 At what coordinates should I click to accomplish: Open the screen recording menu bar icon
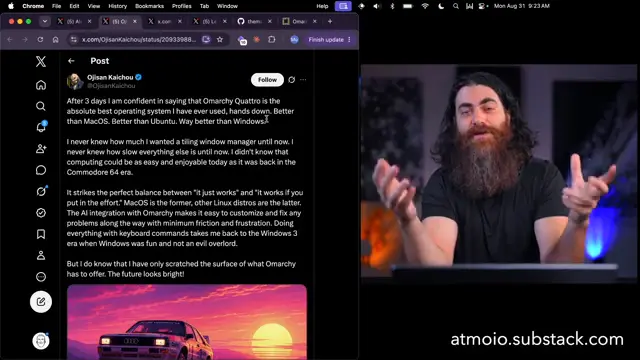pos(343,6)
